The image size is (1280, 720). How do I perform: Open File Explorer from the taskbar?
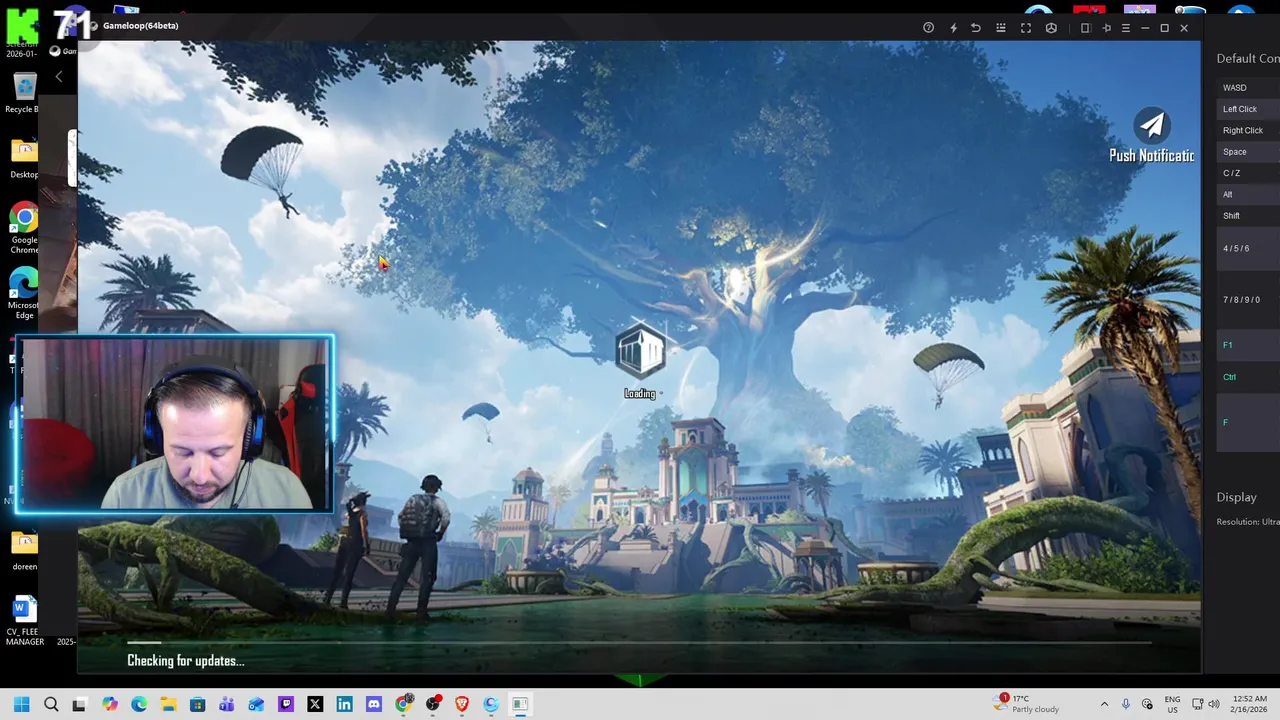click(168, 704)
